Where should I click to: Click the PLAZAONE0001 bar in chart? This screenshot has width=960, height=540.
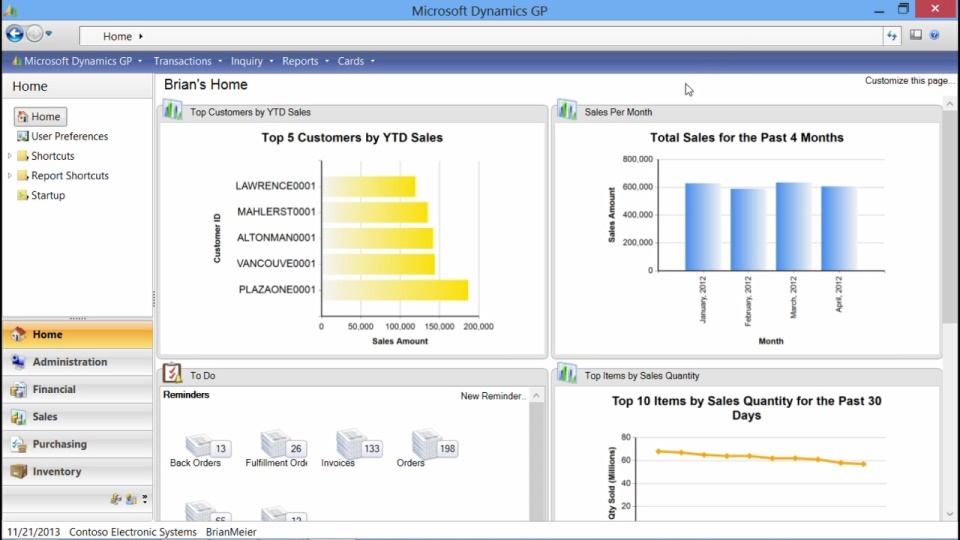point(396,290)
